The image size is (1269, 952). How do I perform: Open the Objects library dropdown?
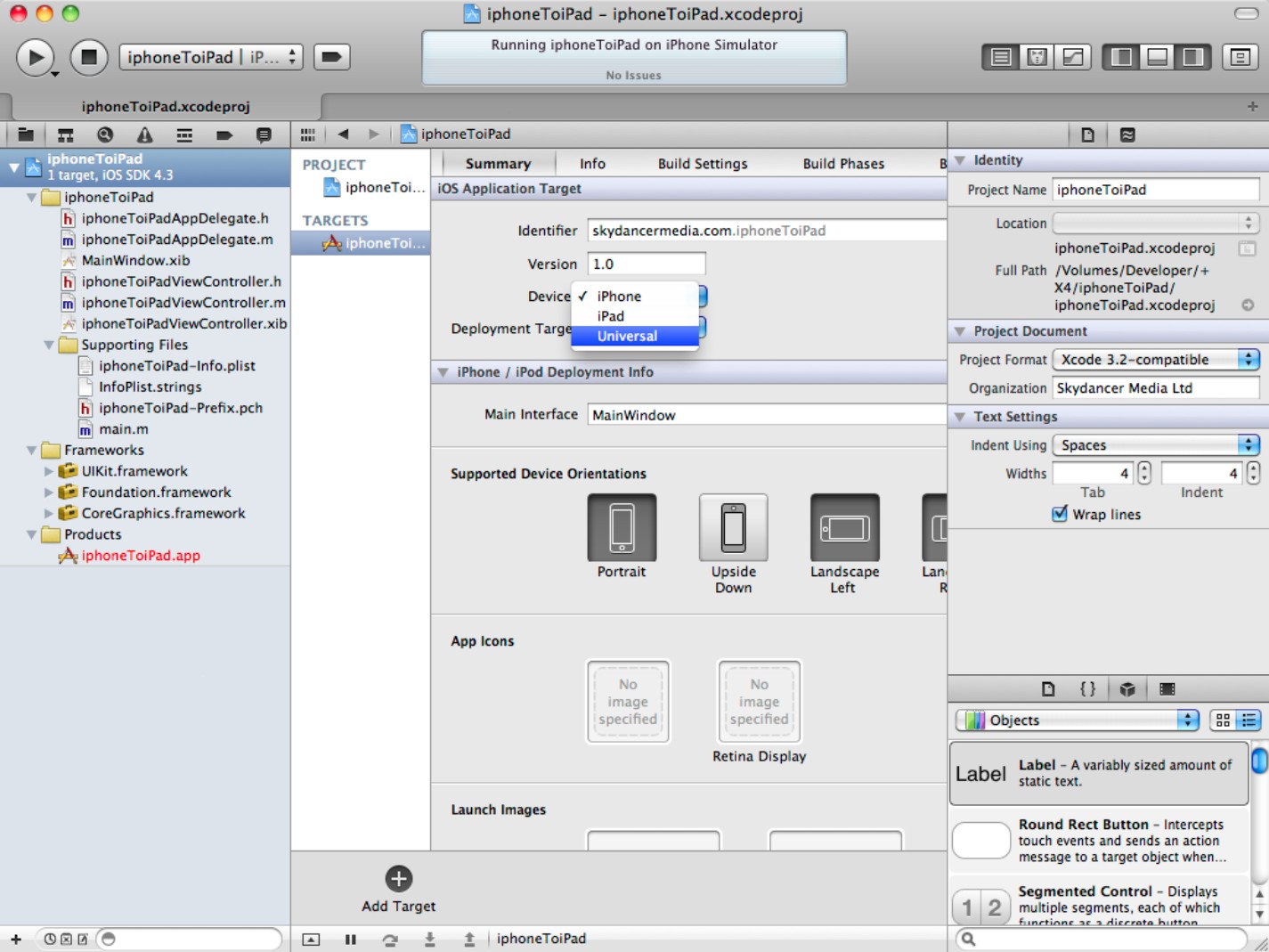click(x=1078, y=720)
